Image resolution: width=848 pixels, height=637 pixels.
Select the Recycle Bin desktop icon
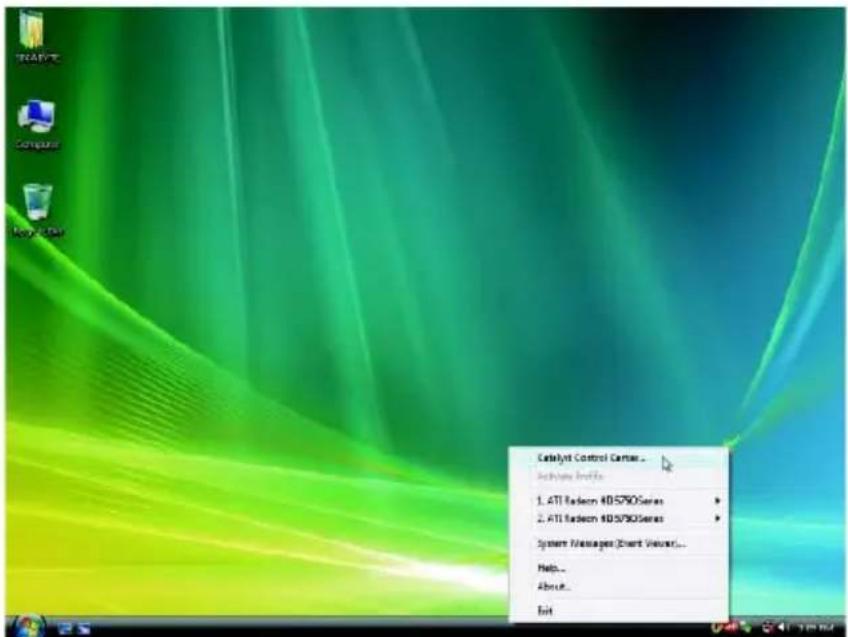pyautogui.click(x=37, y=210)
